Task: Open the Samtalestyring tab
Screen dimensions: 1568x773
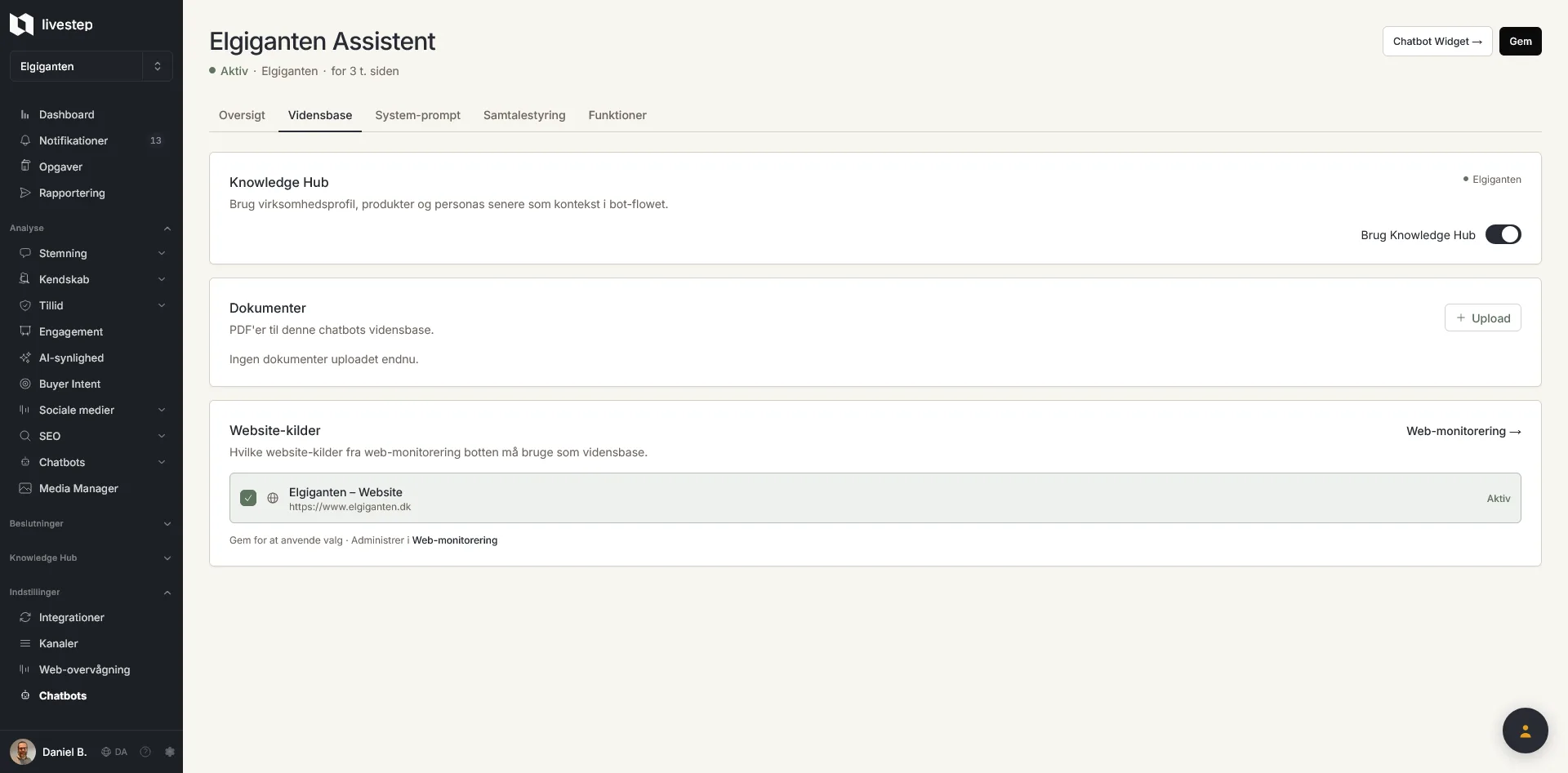Action: pos(524,115)
